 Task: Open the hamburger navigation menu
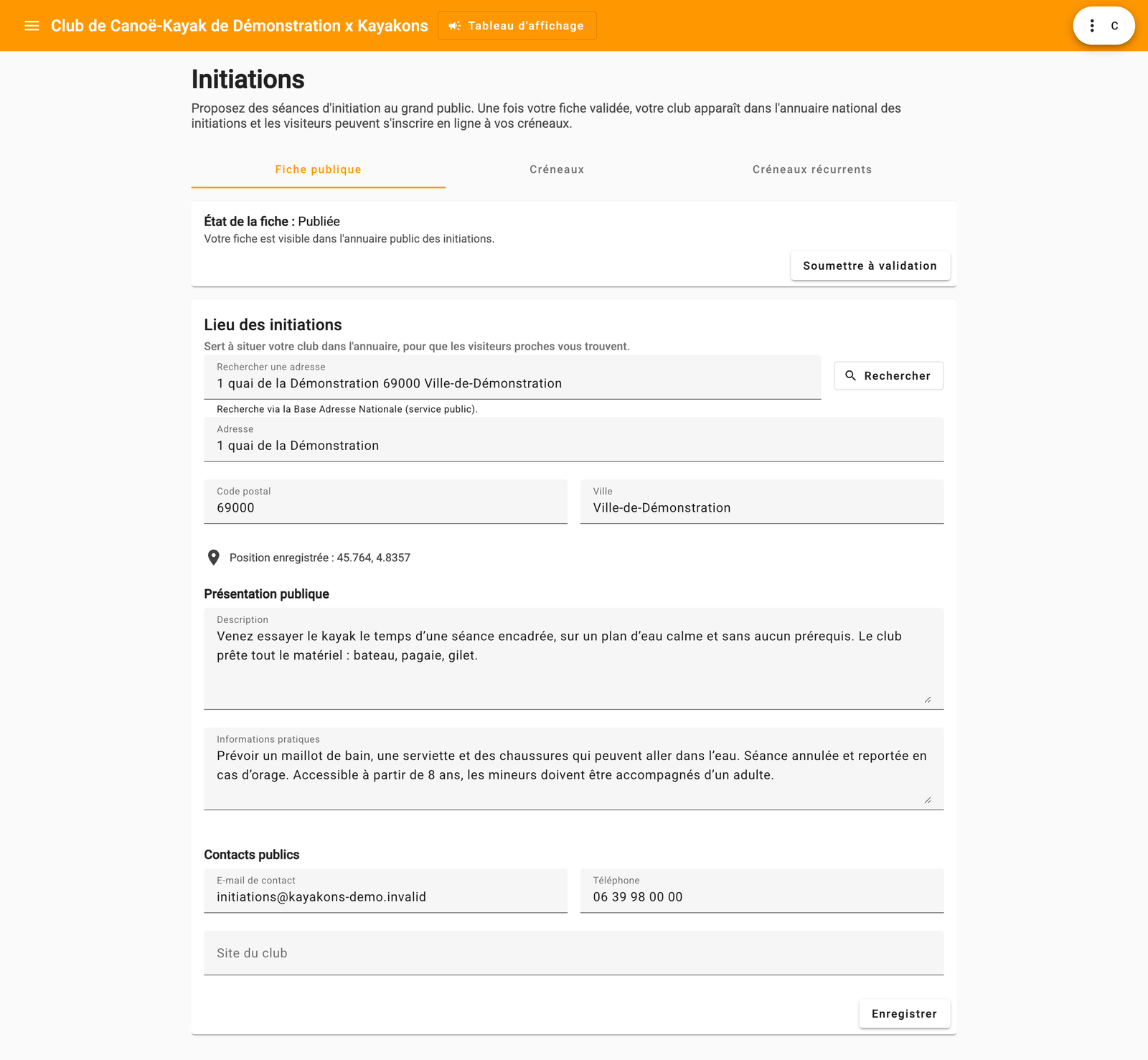coord(32,26)
